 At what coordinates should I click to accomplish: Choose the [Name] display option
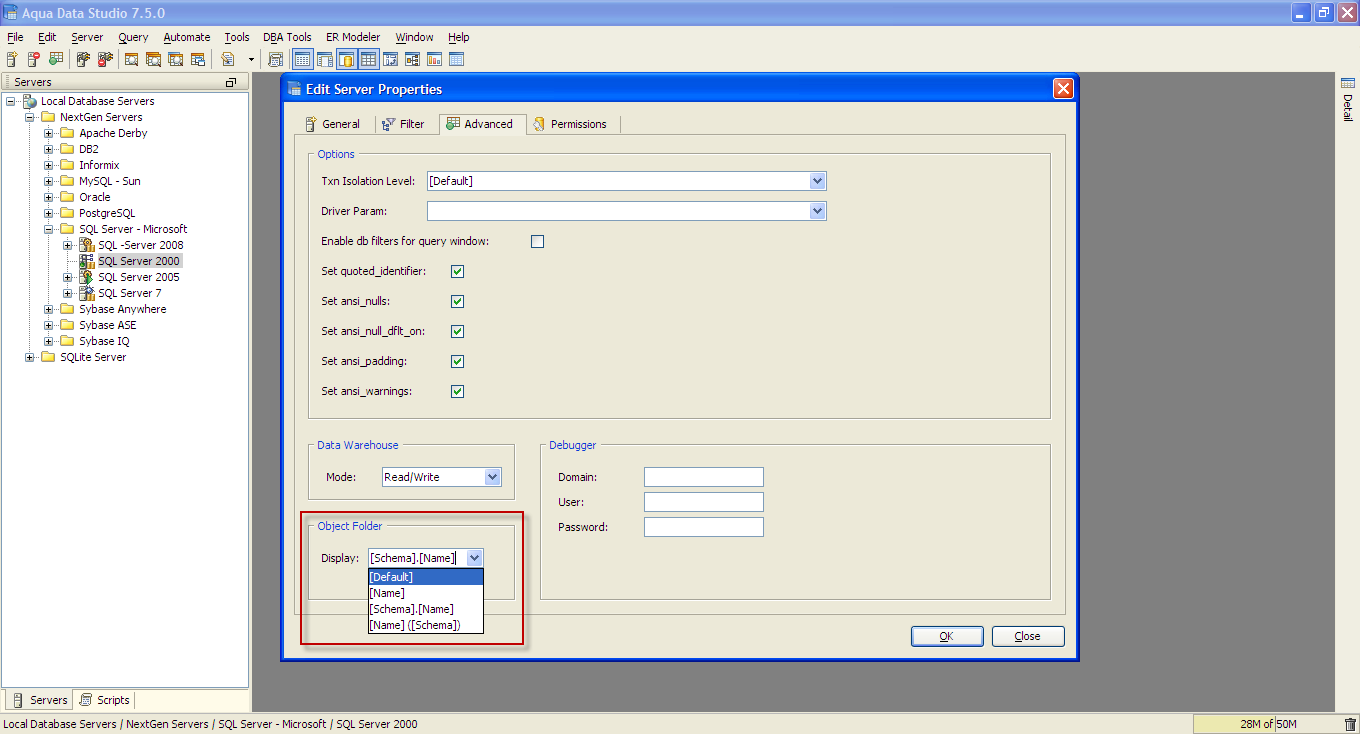[426, 593]
